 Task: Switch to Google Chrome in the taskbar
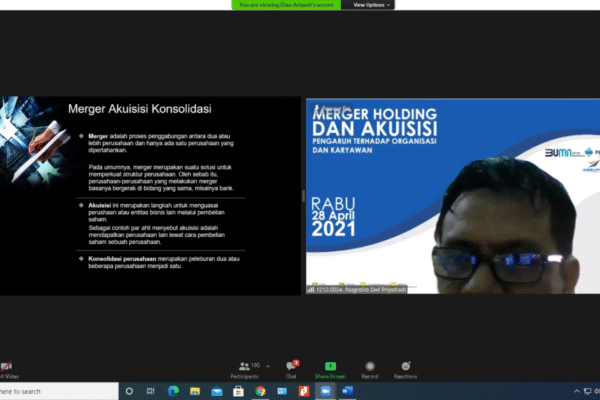261,391
